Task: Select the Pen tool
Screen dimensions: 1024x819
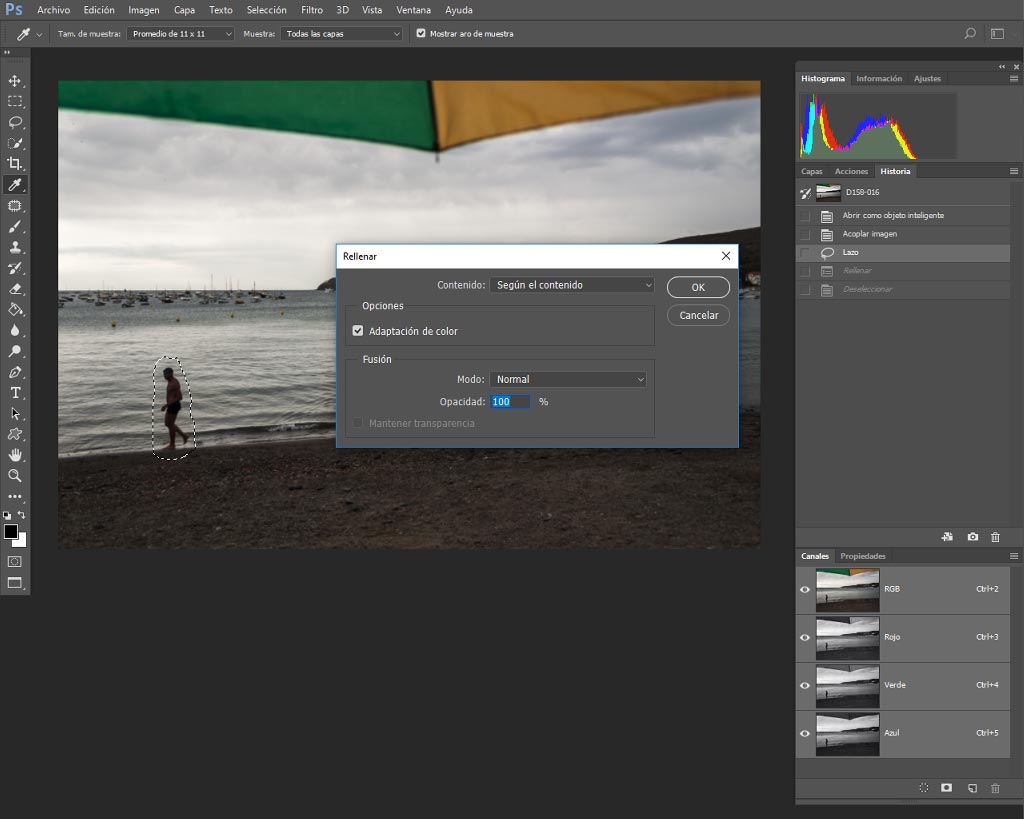Action: pos(14,372)
